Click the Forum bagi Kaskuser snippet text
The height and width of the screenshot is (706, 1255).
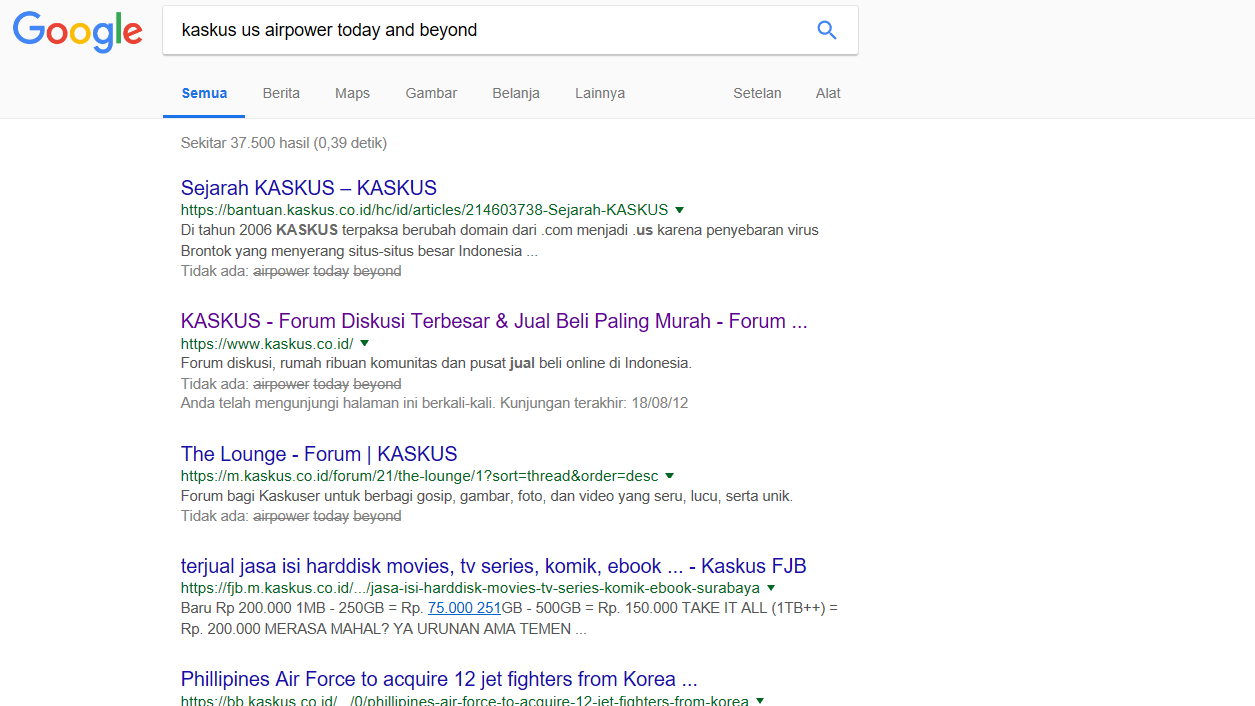[487, 496]
